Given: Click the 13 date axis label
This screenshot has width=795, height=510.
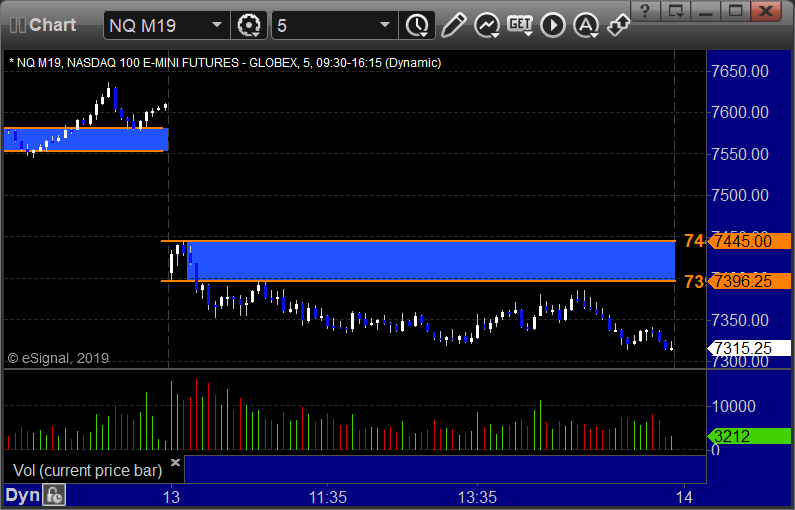Looking at the screenshot, I should [x=171, y=497].
